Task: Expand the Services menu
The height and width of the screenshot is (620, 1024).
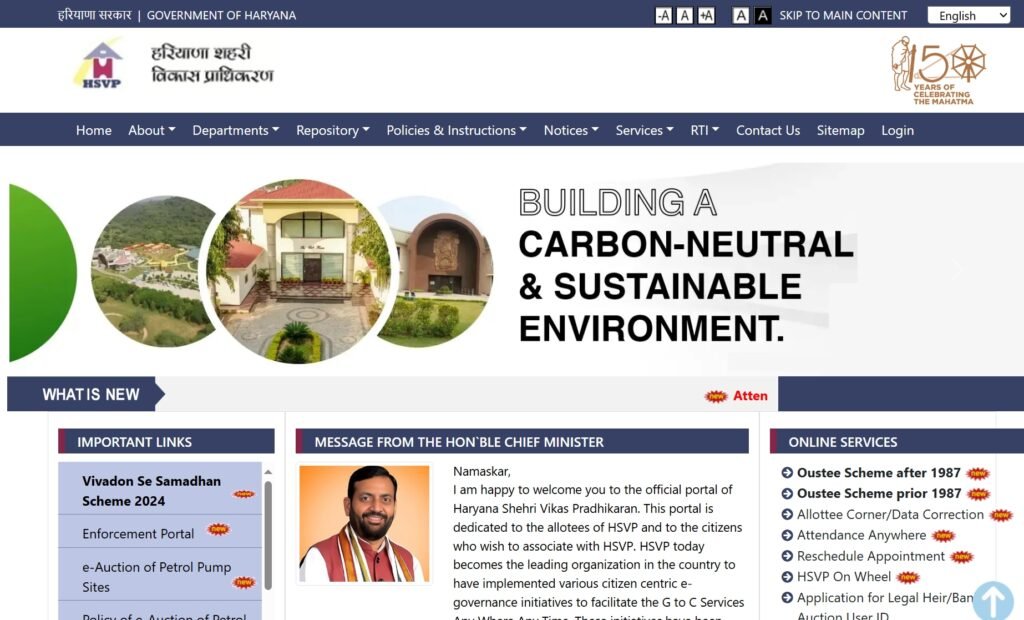Action: (x=645, y=131)
